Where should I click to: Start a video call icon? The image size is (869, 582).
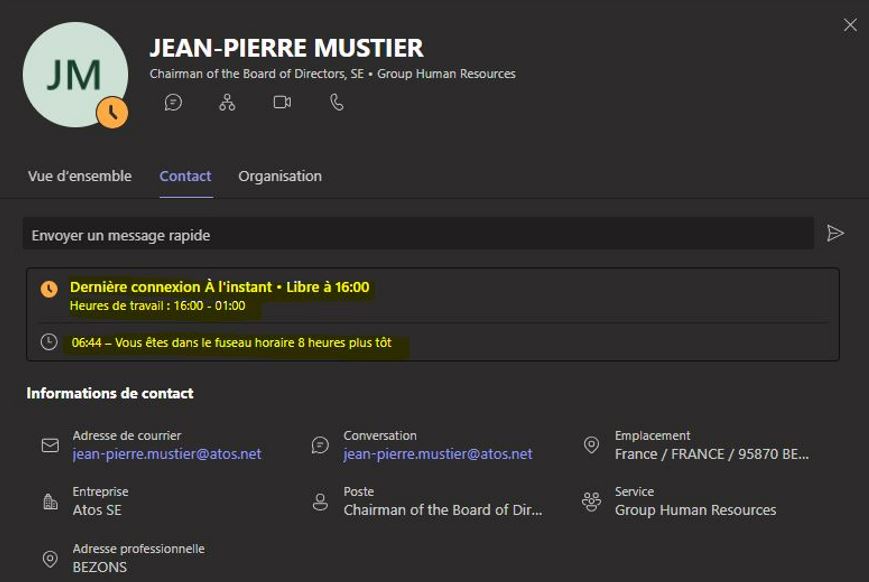pyautogui.click(x=282, y=103)
